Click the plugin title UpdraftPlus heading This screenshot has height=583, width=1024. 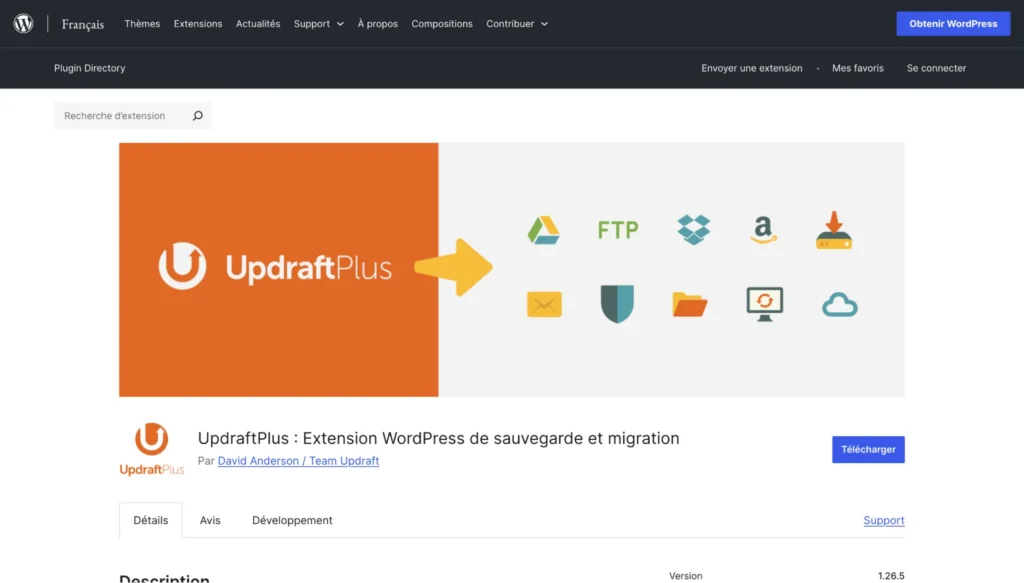point(438,438)
